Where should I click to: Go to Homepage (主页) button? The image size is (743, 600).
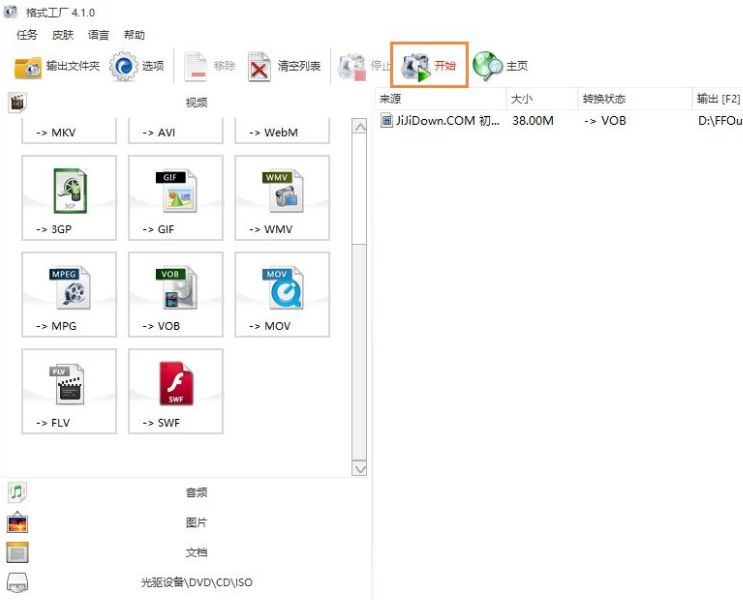coord(501,67)
